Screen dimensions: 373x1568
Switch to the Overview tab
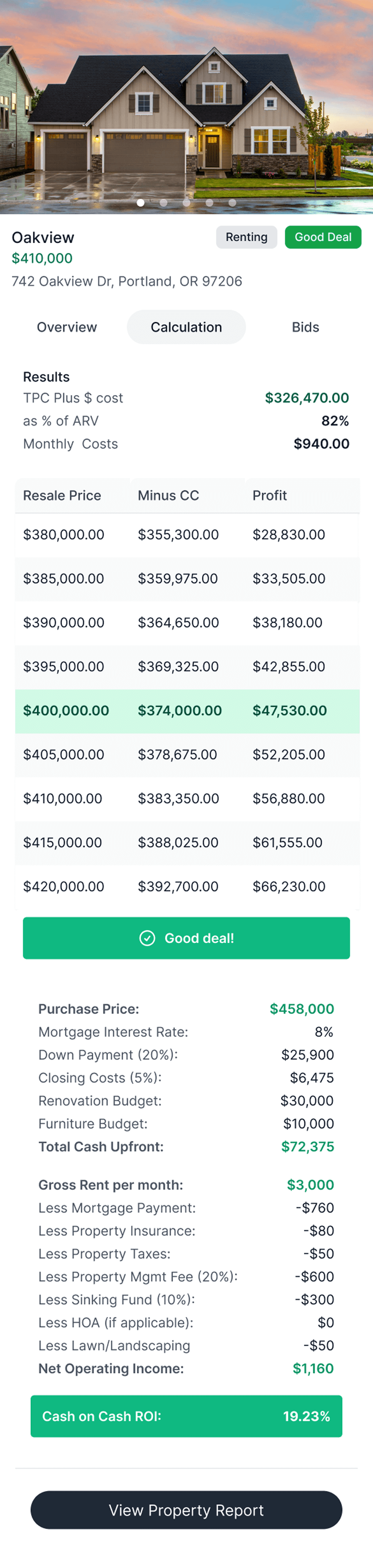click(x=67, y=327)
